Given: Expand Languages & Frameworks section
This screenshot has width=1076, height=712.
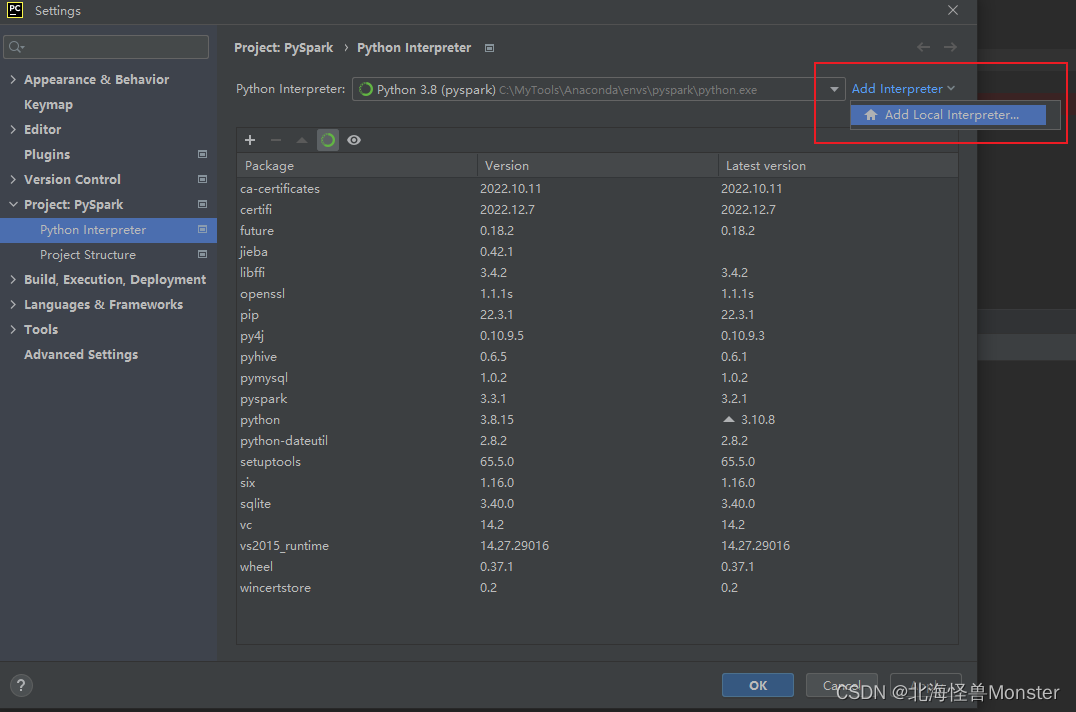Looking at the screenshot, I should coord(13,305).
